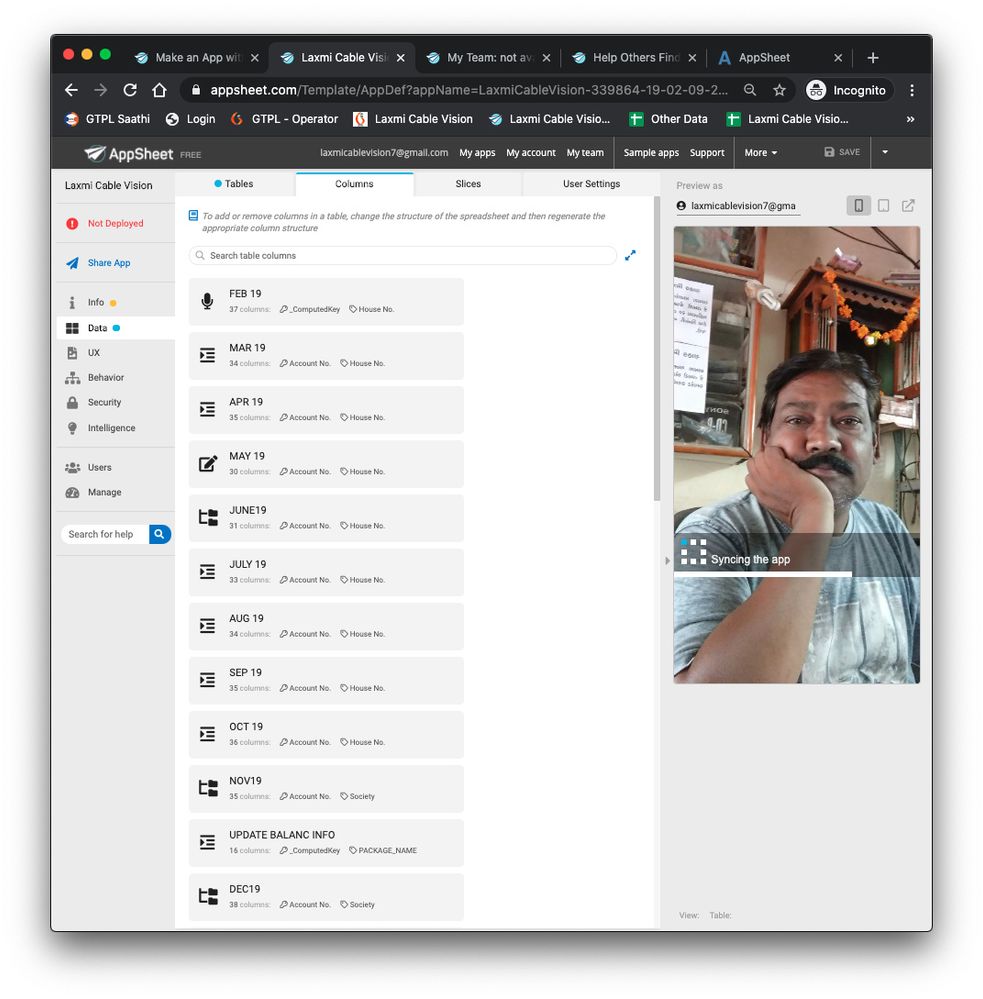Open Manage section in sidebar

coord(104,492)
